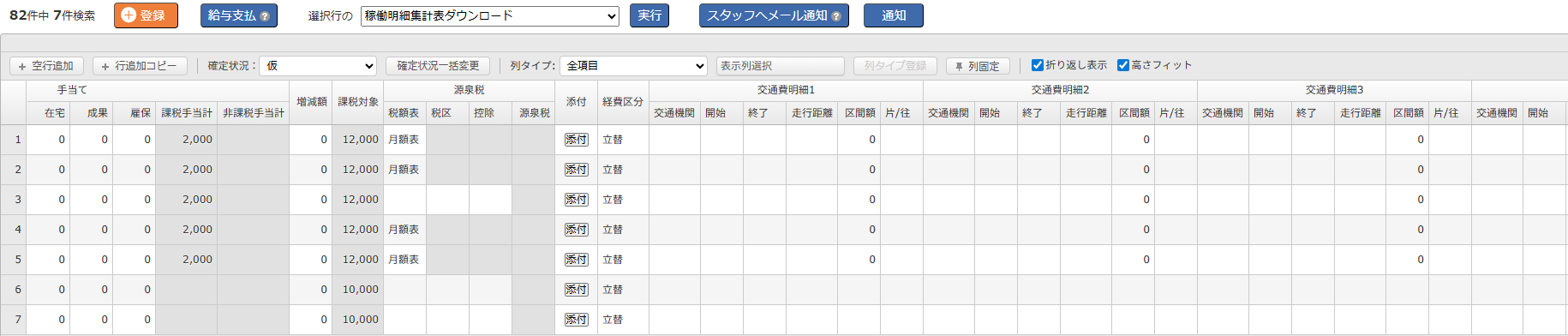This screenshot has width=1568, height=336.
Task: Click the 増減額 column header
Action: tap(311, 102)
